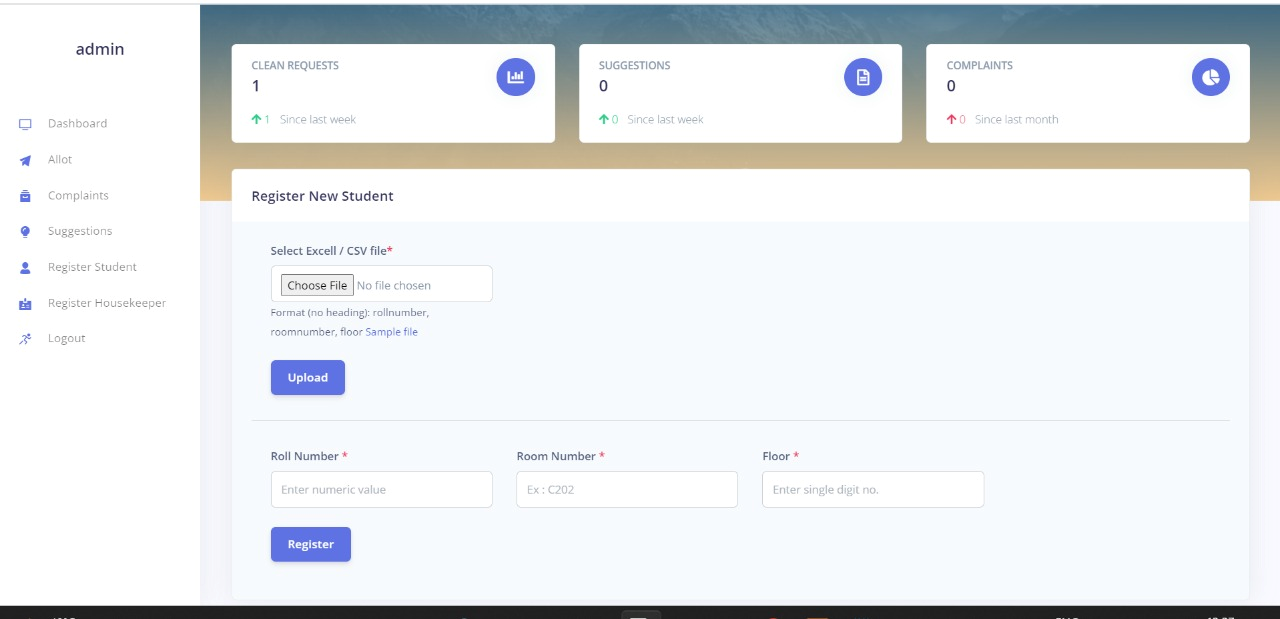Click the Register New Student heading
Image resolution: width=1280 pixels, height=619 pixels.
click(x=322, y=196)
